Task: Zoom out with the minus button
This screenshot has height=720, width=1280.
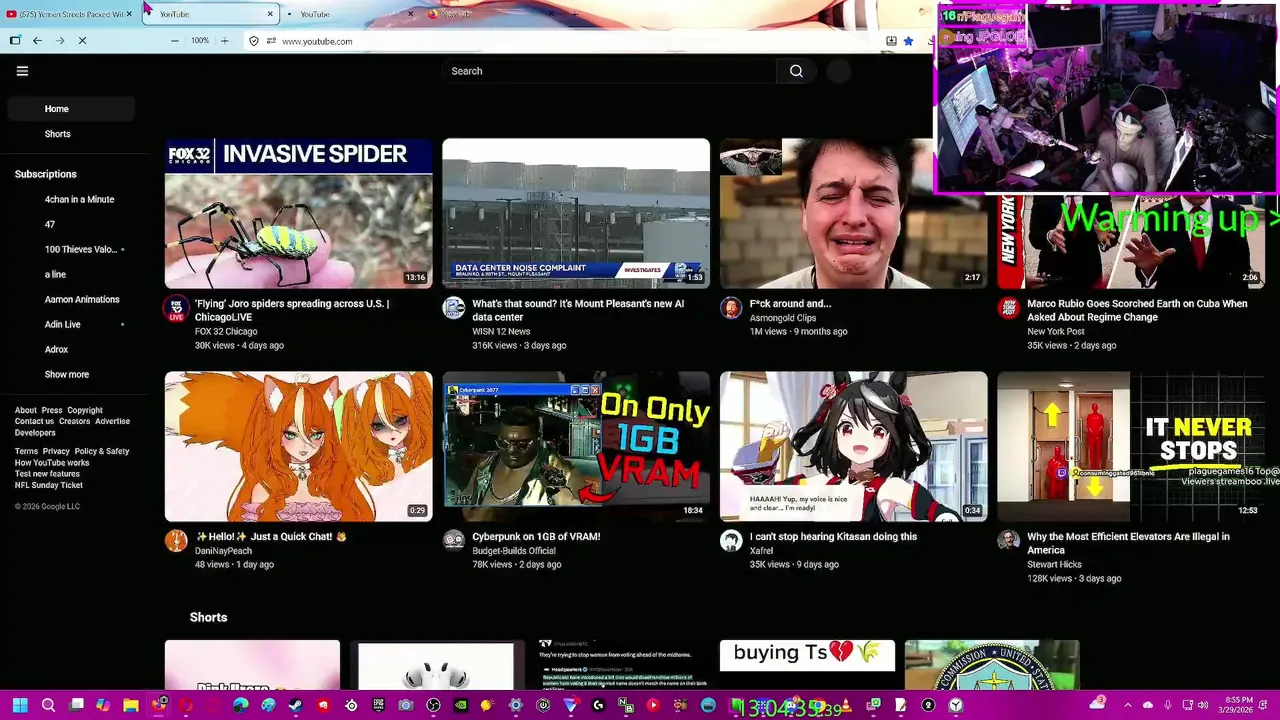Action: pos(174,41)
